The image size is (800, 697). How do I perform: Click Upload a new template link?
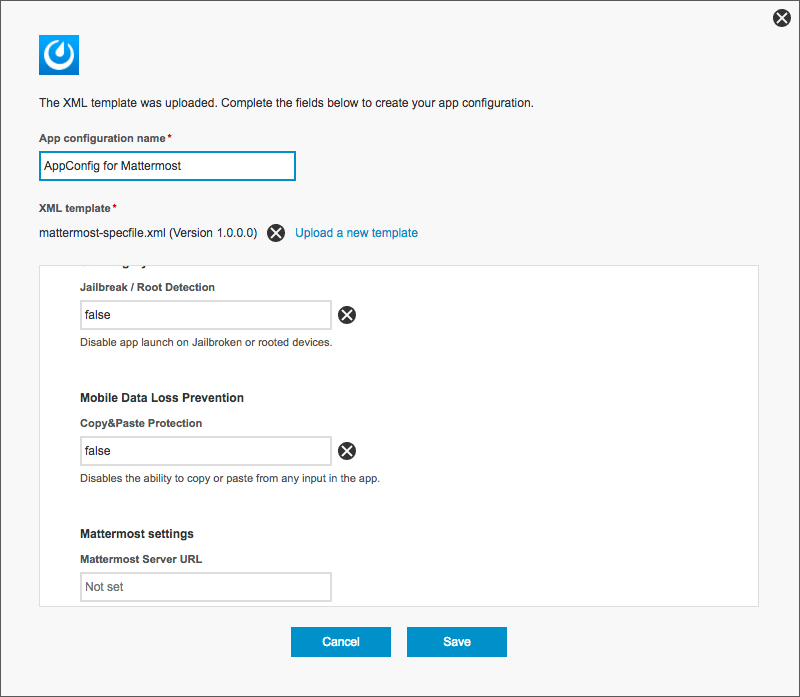(356, 233)
